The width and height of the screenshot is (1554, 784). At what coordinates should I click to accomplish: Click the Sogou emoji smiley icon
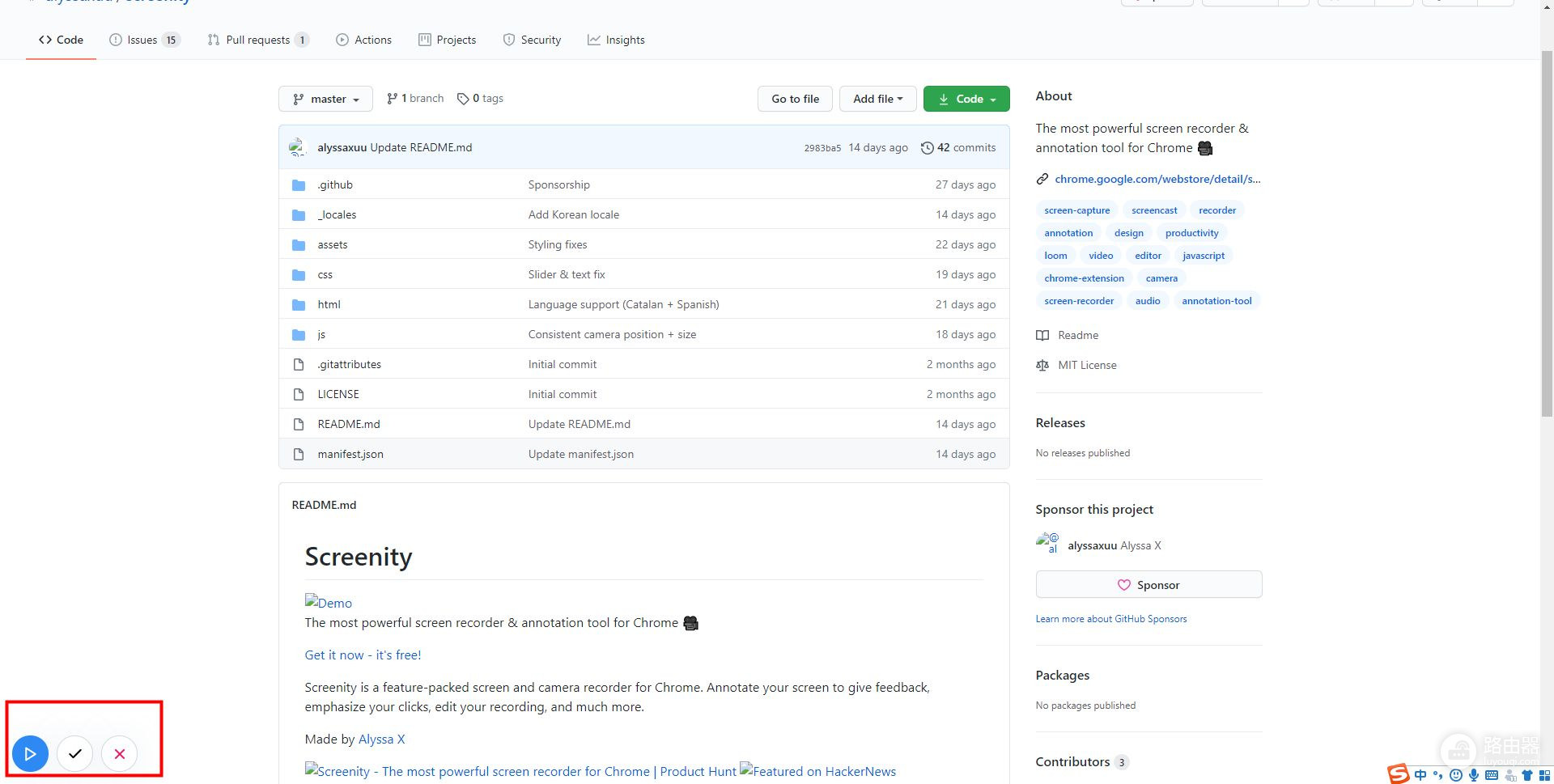point(1456,775)
